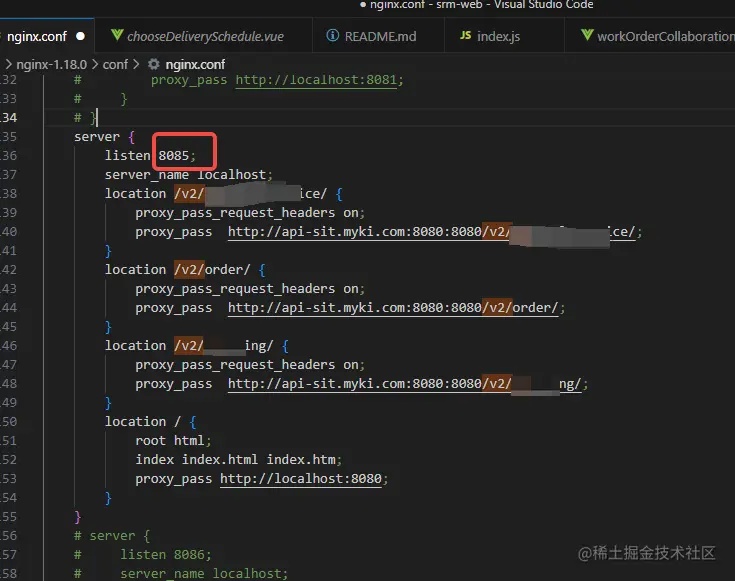Screen dimensions: 735x581
Task: Click the 'location / {' line
Action: tap(150, 422)
